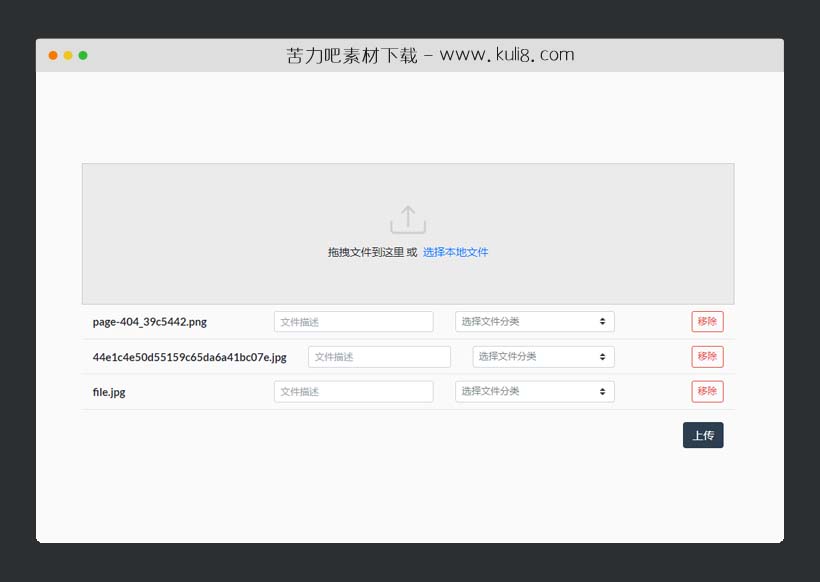Click the 上传 button to upload files
The height and width of the screenshot is (582, 820).
click(703, 435)
